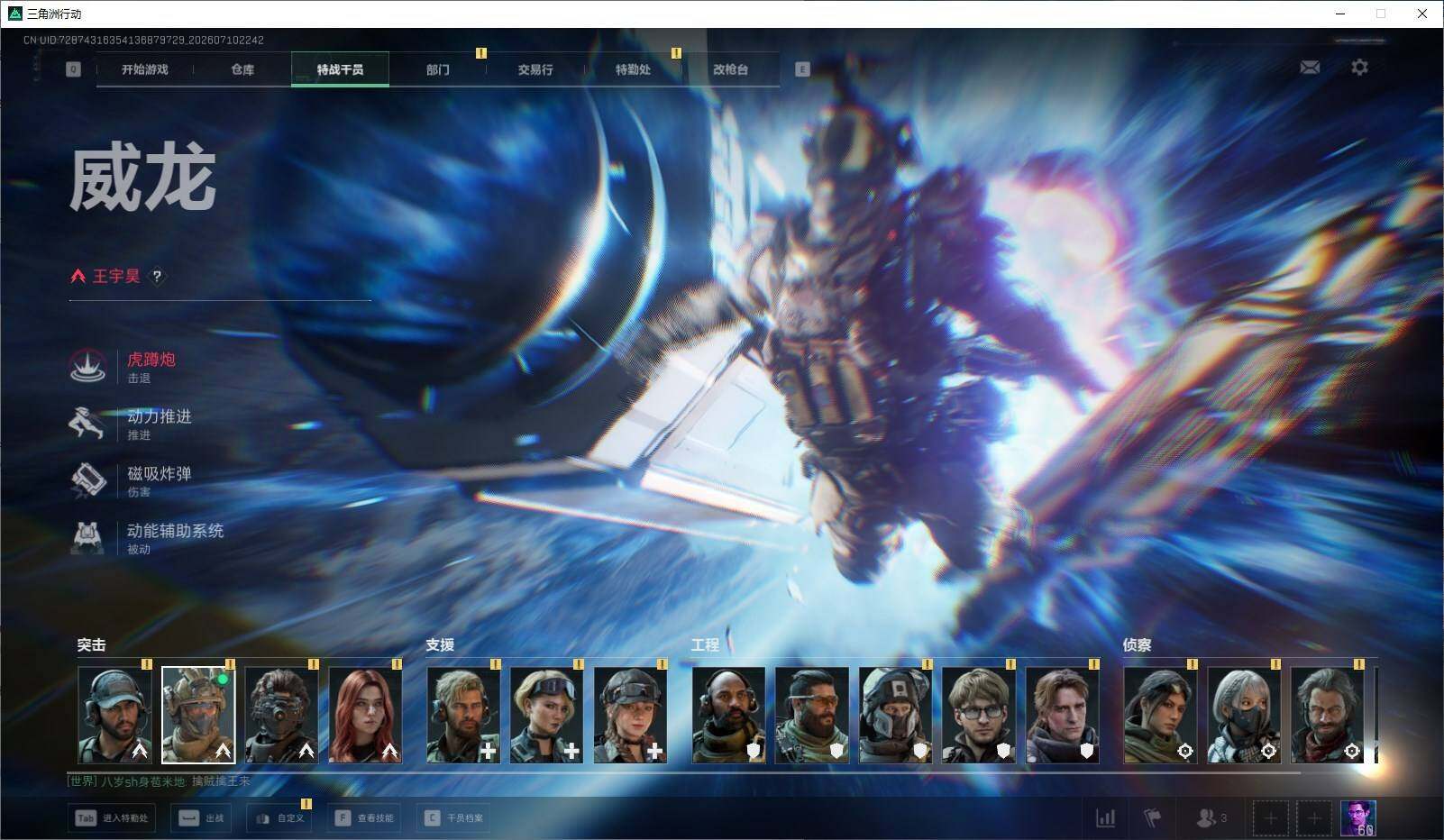Click the 查看技能 button

tap(365, 818)
